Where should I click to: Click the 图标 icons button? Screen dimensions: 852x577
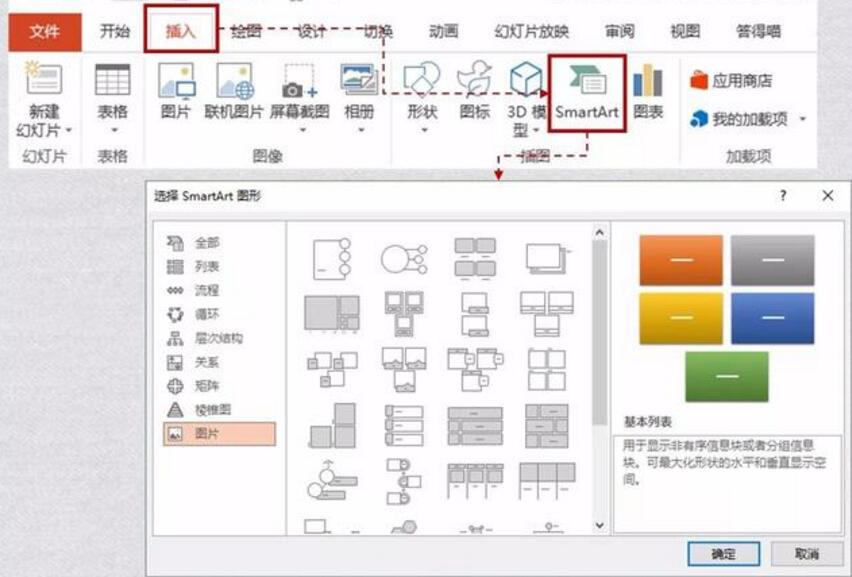[474, 79]
